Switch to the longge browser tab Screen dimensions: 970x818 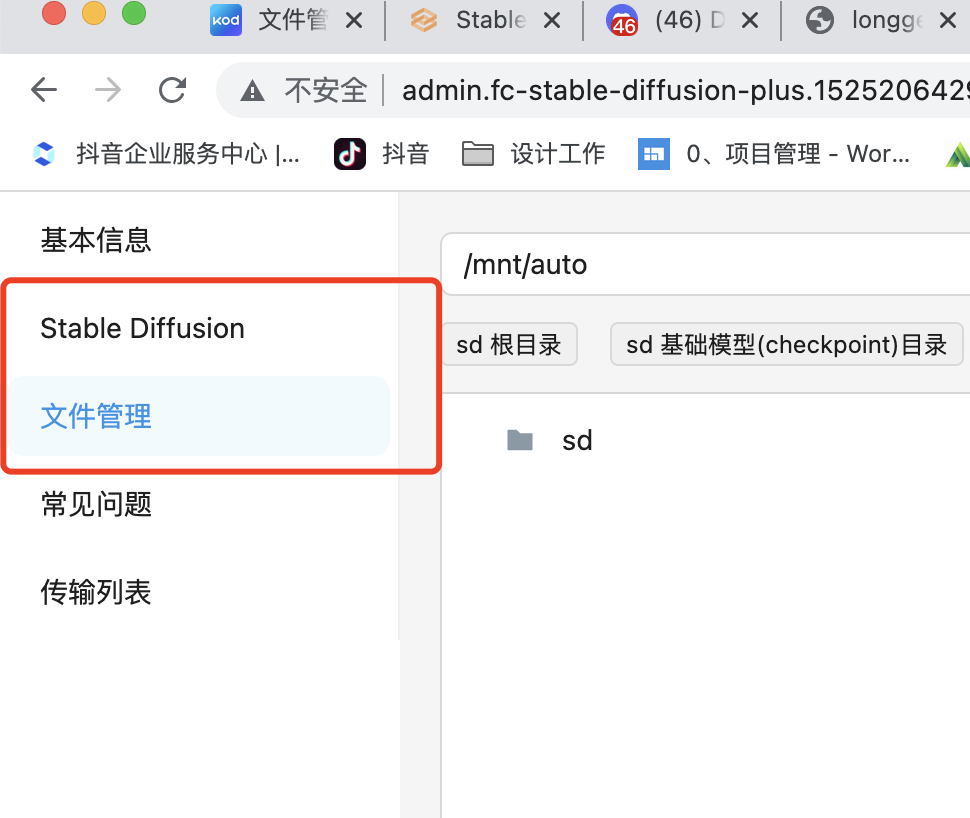pos(887,20)
